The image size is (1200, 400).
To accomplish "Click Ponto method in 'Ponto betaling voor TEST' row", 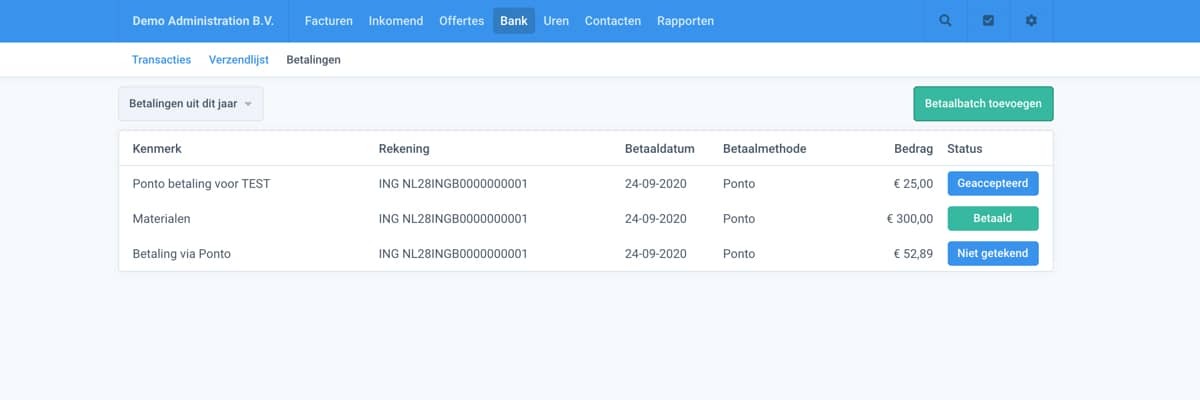I will (x=739, y=184).
